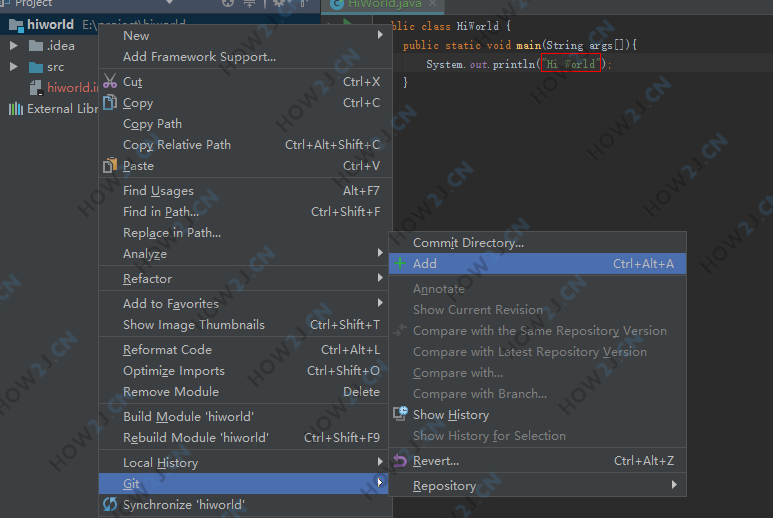773x518 pixels.
Task: Click the Cut scissors icon
Action: point(110,81)
